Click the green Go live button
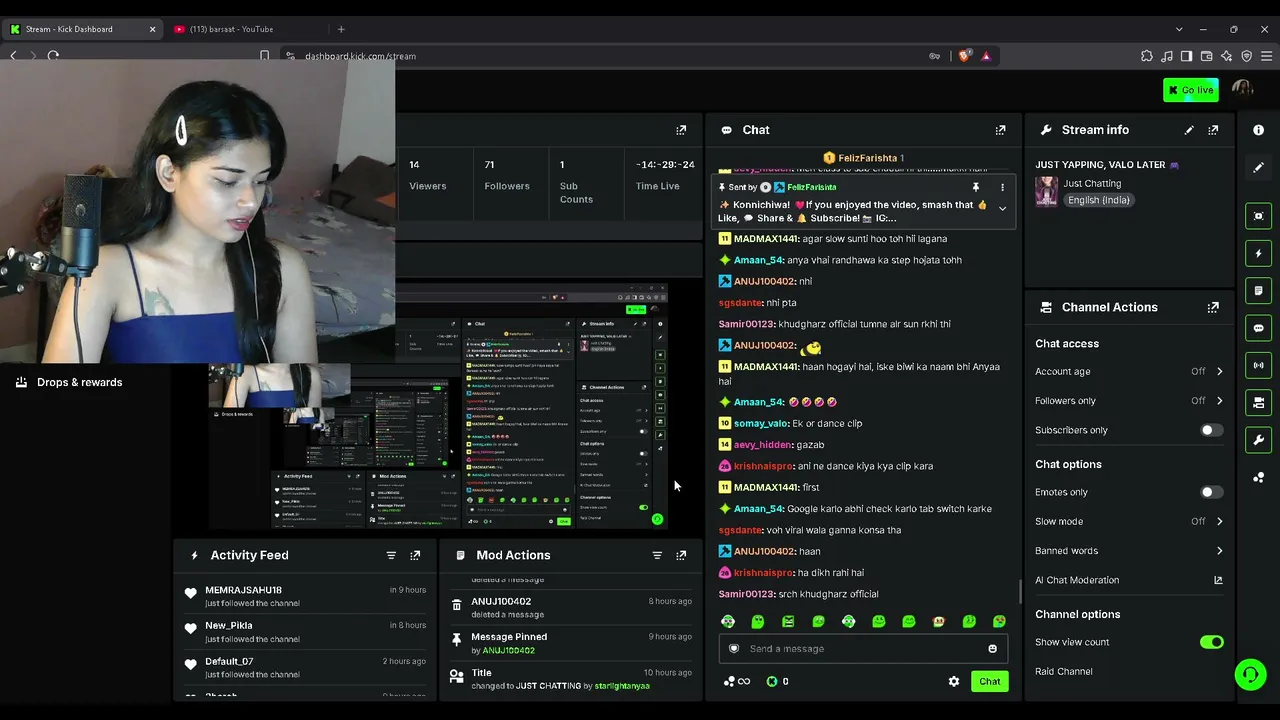1280x720 pixels. 1190,90
